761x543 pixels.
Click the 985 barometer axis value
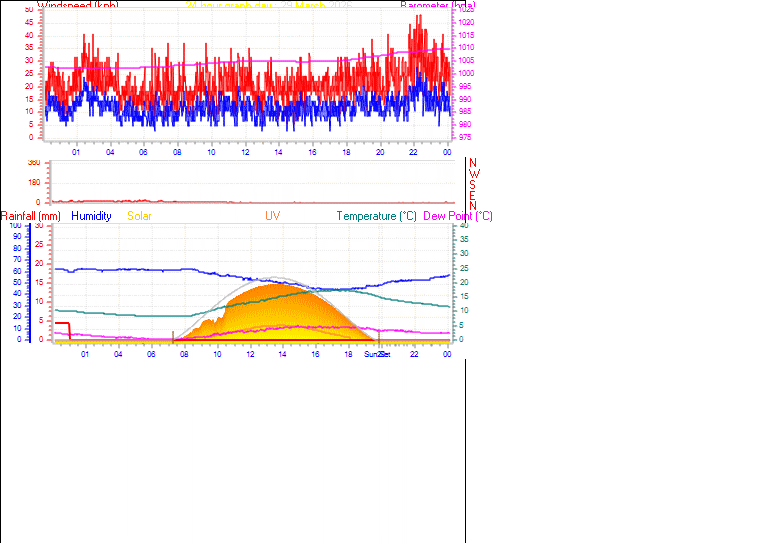[x=464, y=112]
